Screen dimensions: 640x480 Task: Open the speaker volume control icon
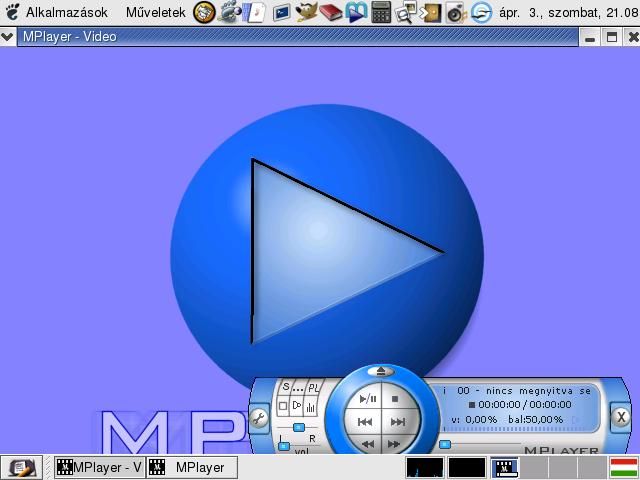click(x=456, y=13)
